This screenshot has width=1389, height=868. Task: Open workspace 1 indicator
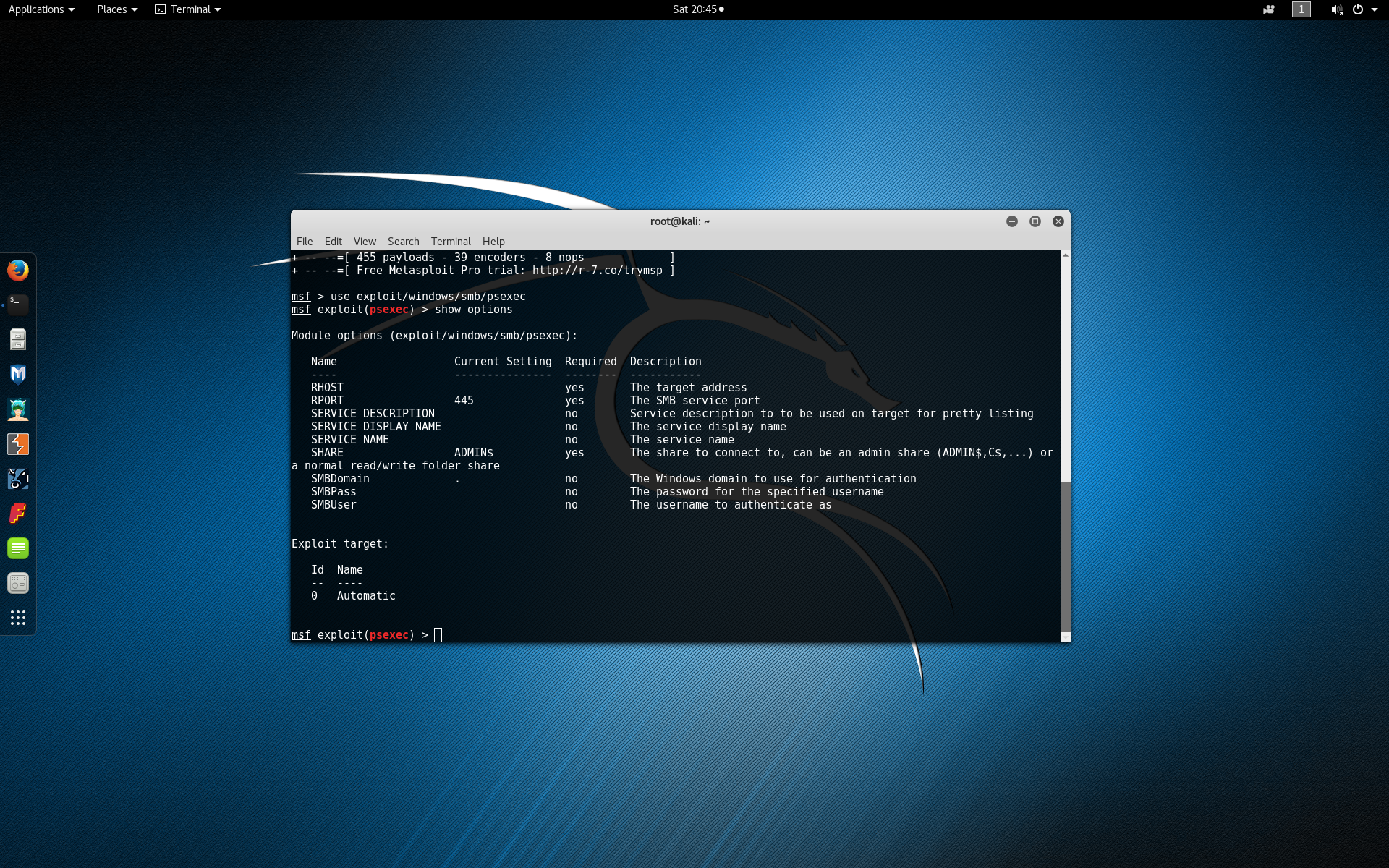1301,9
